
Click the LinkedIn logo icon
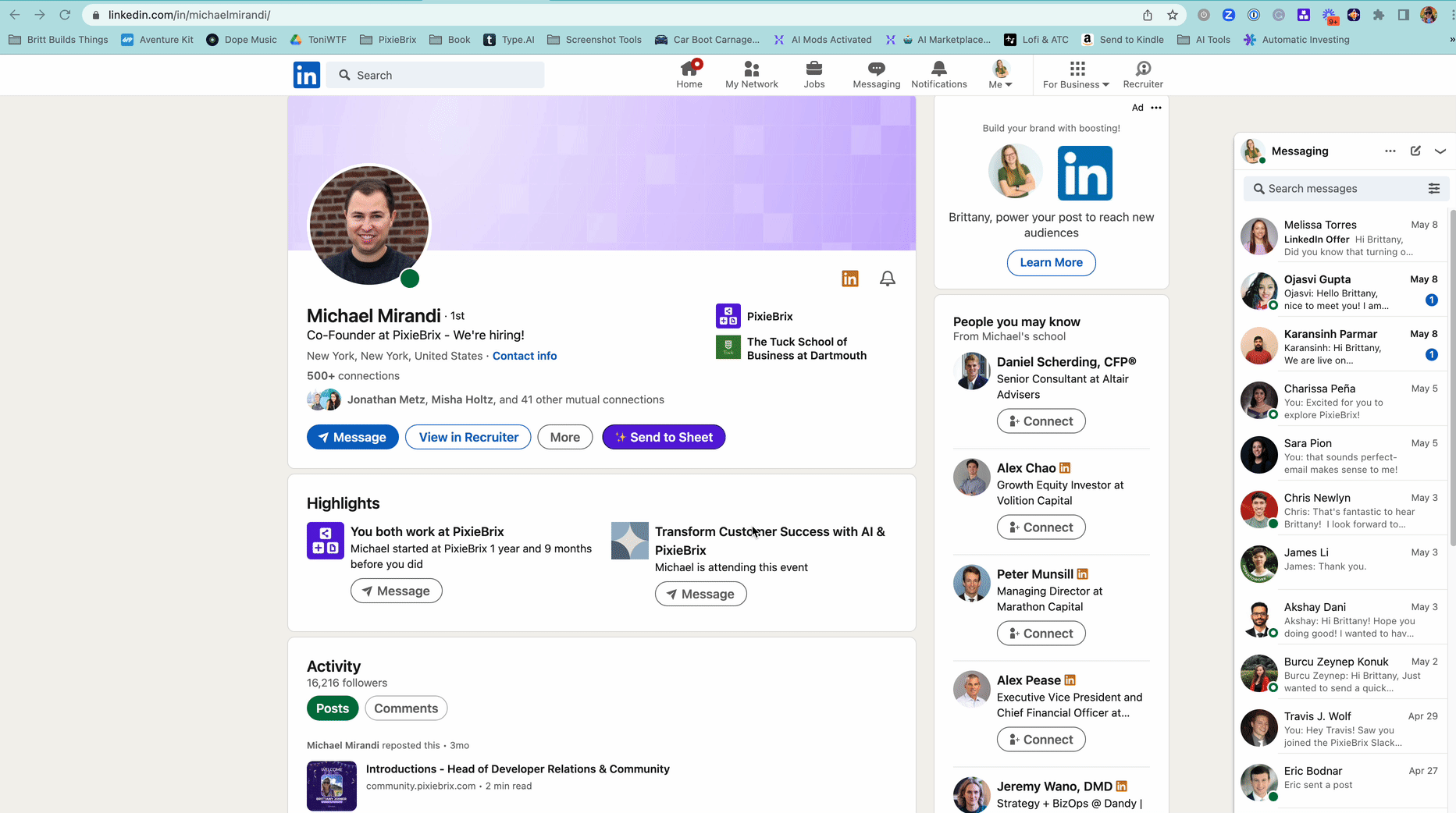(307, 75)
